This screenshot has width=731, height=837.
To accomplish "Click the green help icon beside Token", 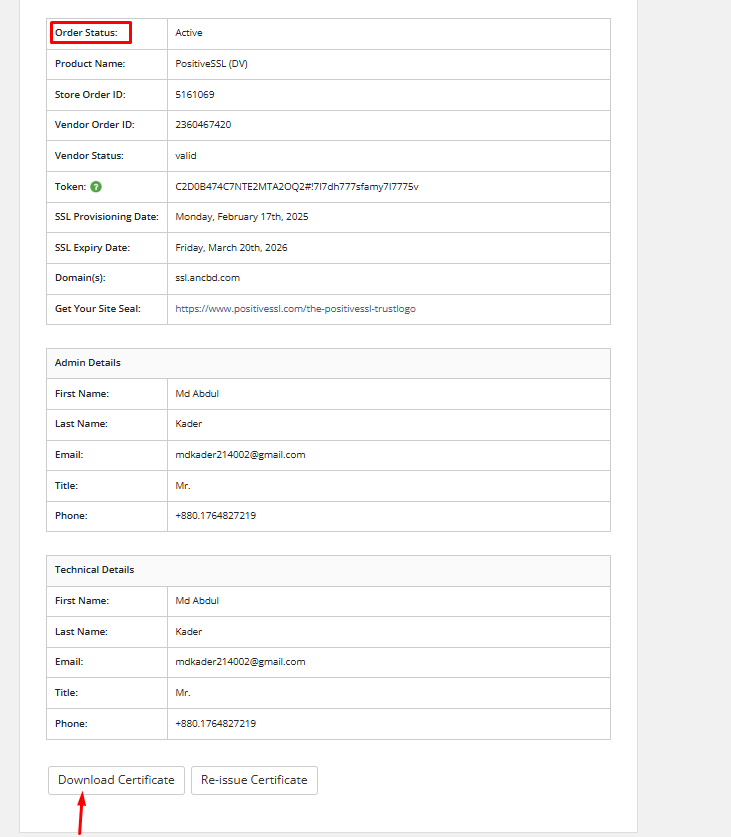I will (96, 187).
